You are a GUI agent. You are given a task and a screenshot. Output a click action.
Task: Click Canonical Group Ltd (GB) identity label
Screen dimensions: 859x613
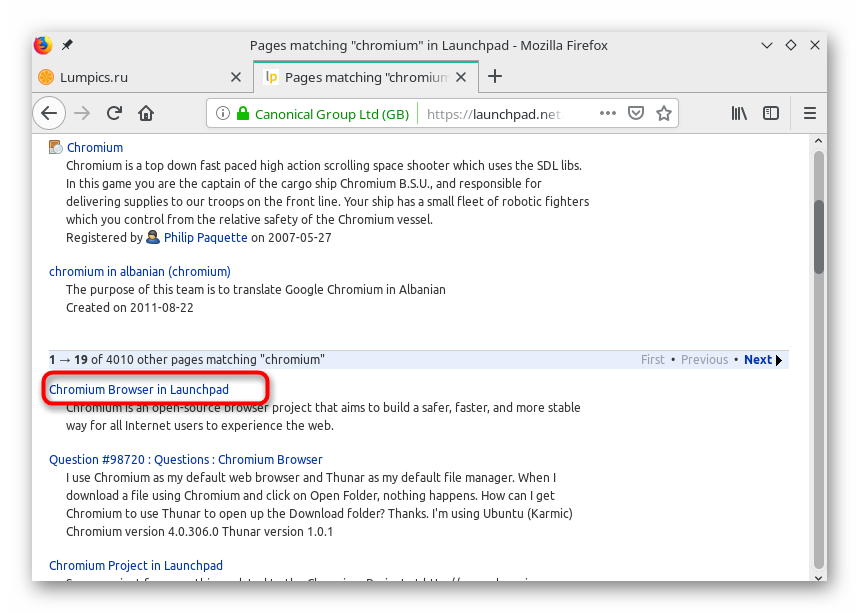point(332,114)
